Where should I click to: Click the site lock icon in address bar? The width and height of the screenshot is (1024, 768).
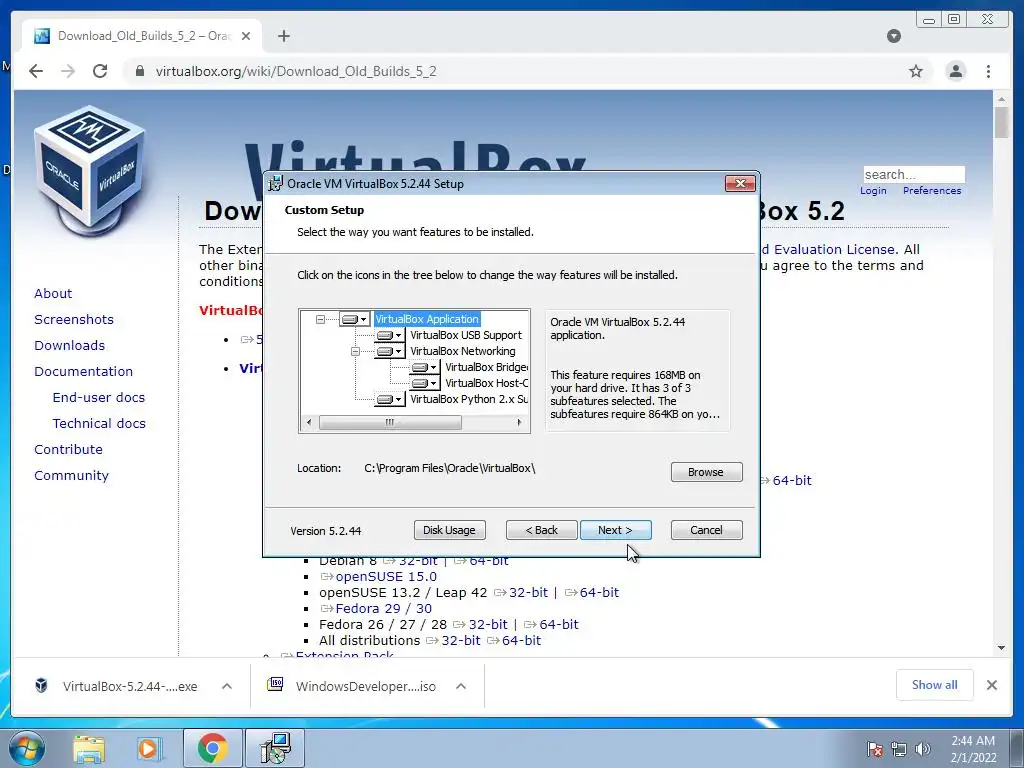pyautogui.click(x=139, y=71)
